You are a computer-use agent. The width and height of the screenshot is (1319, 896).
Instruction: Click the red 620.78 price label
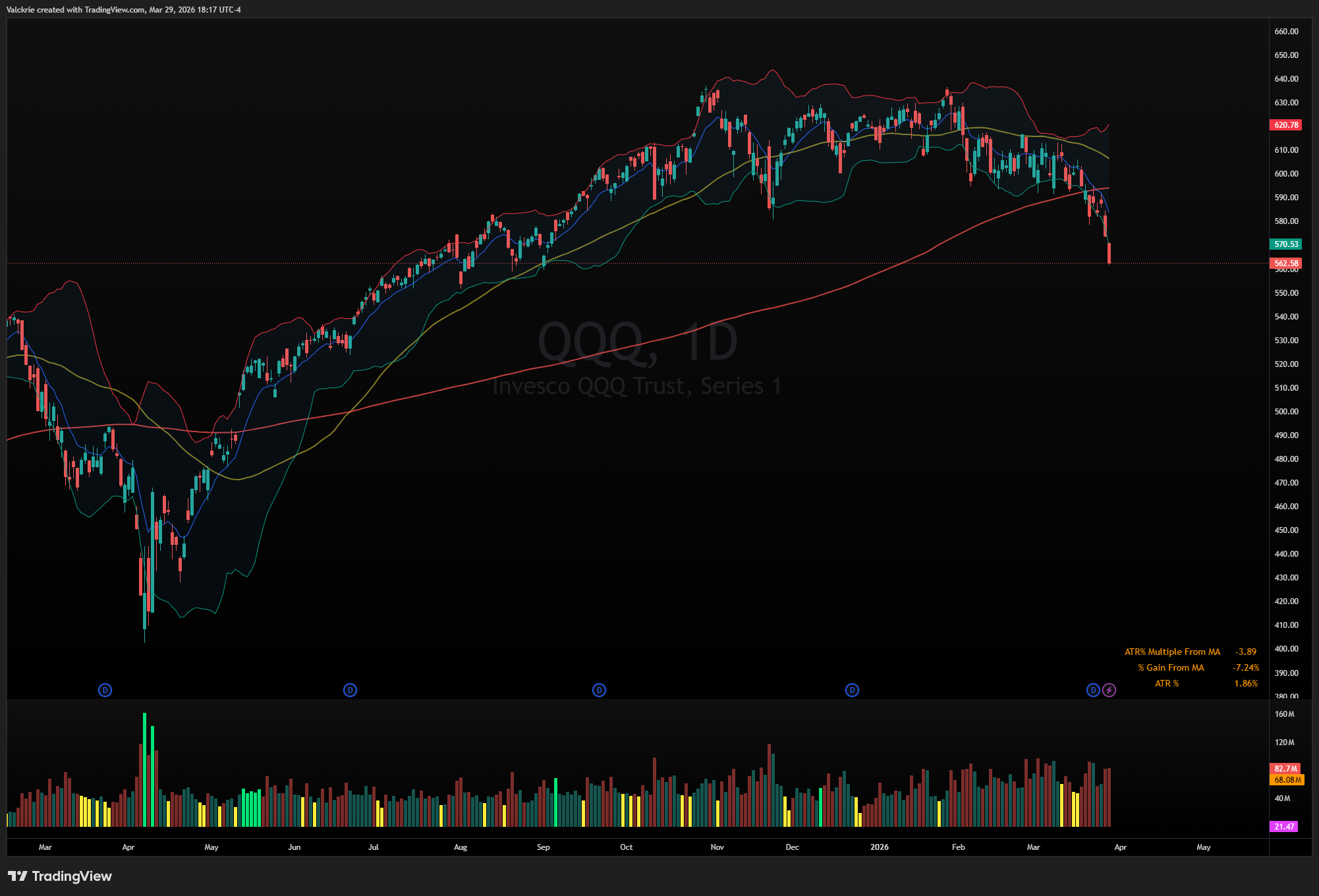pos(1285,125)
